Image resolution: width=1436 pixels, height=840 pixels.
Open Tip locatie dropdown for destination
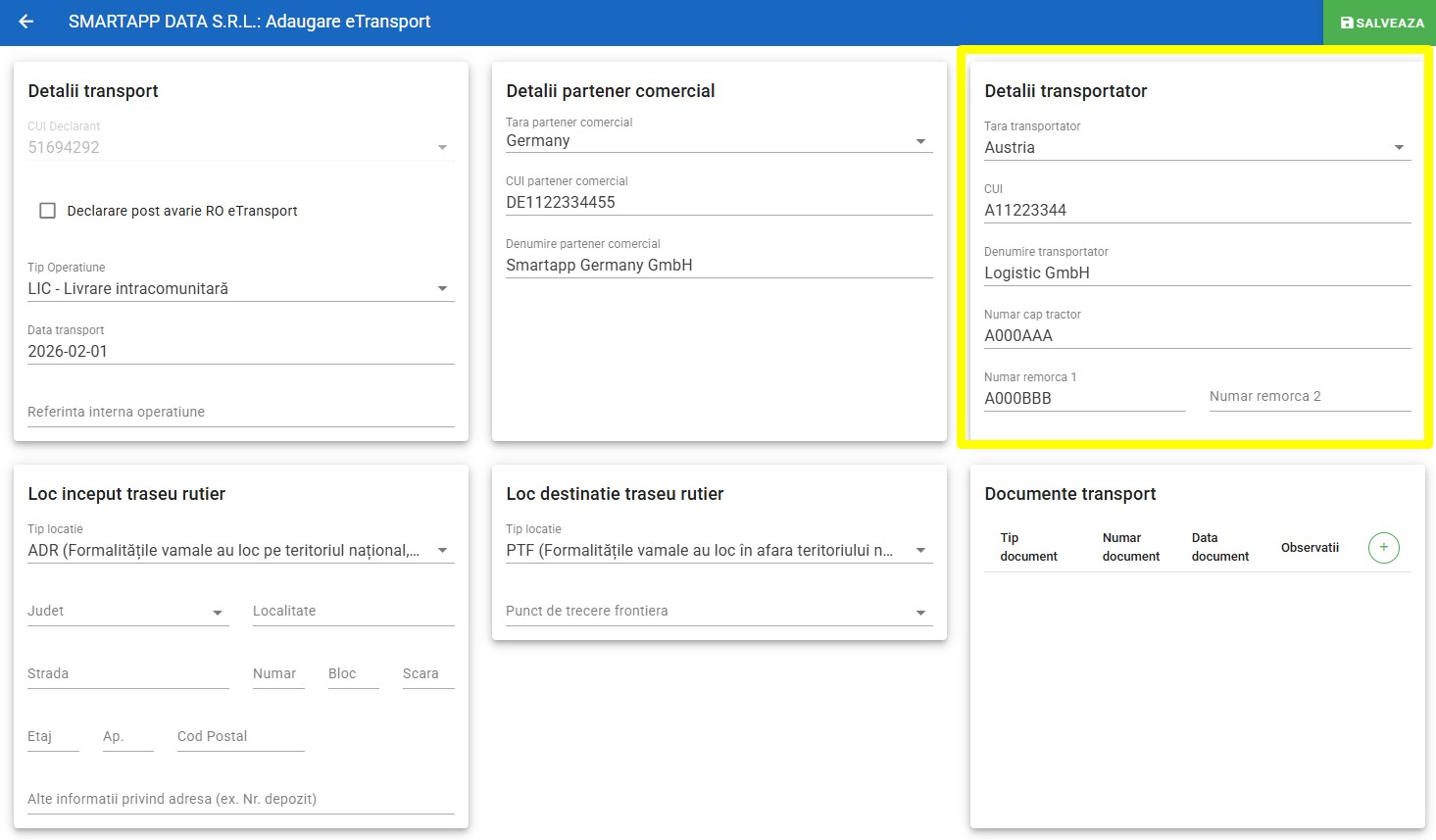718,551
